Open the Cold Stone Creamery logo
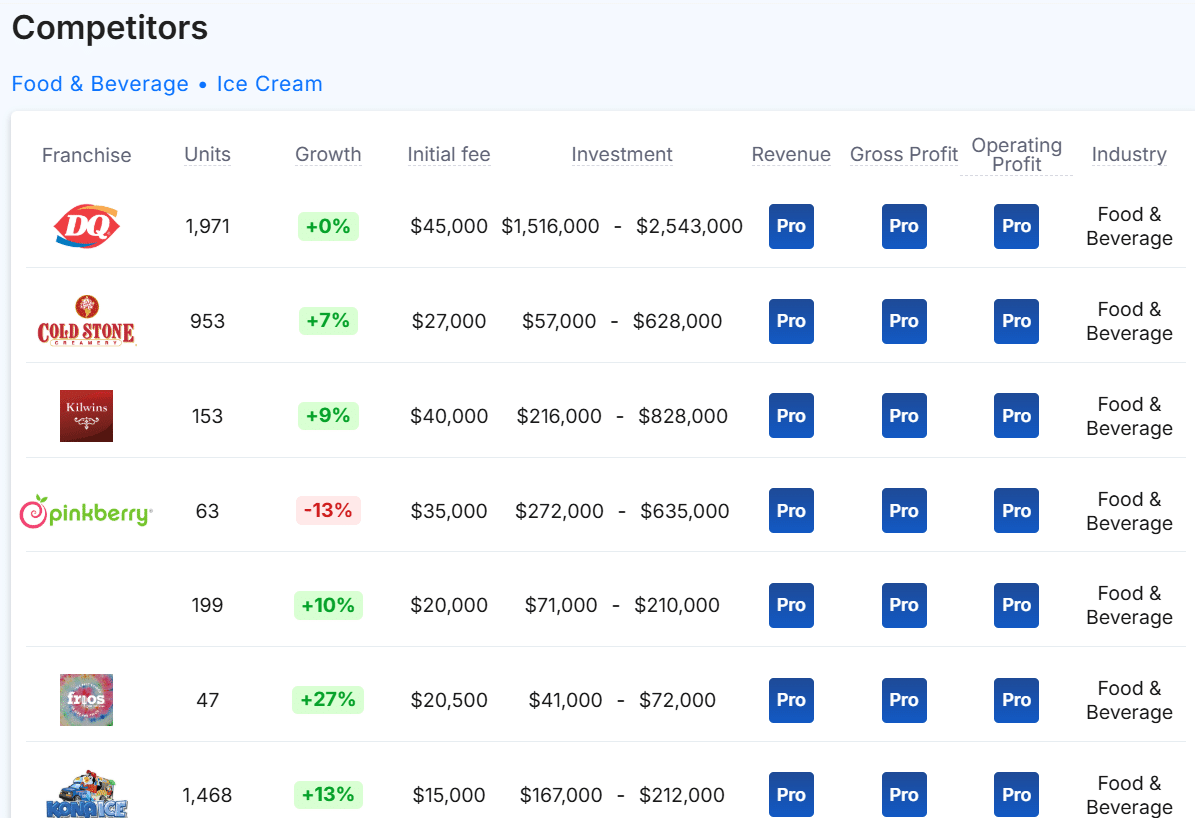 [86, 321]
